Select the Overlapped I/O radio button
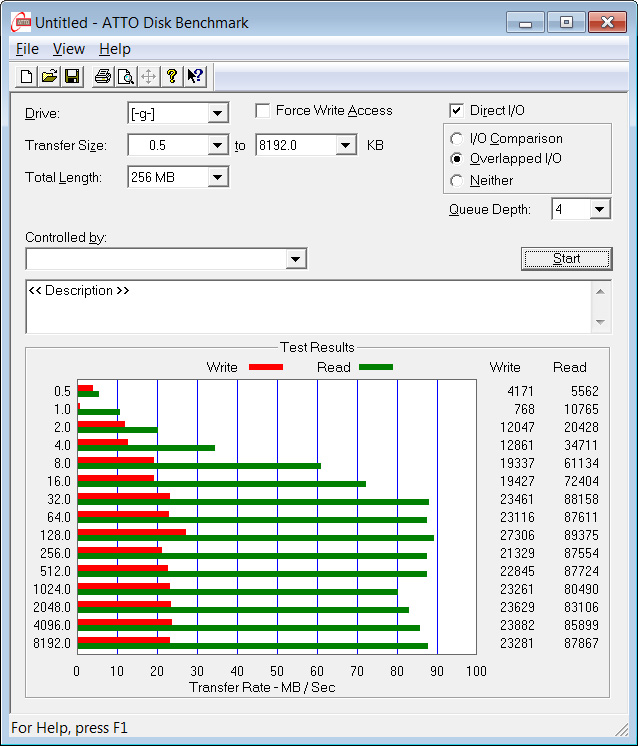The image size is (638, 746). point(456,158)
